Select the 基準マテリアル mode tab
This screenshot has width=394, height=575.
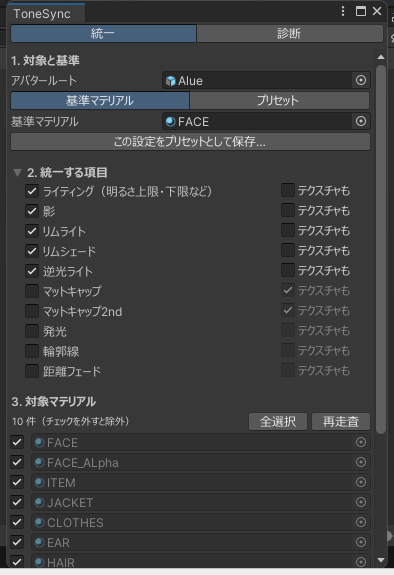coord(100,100)
